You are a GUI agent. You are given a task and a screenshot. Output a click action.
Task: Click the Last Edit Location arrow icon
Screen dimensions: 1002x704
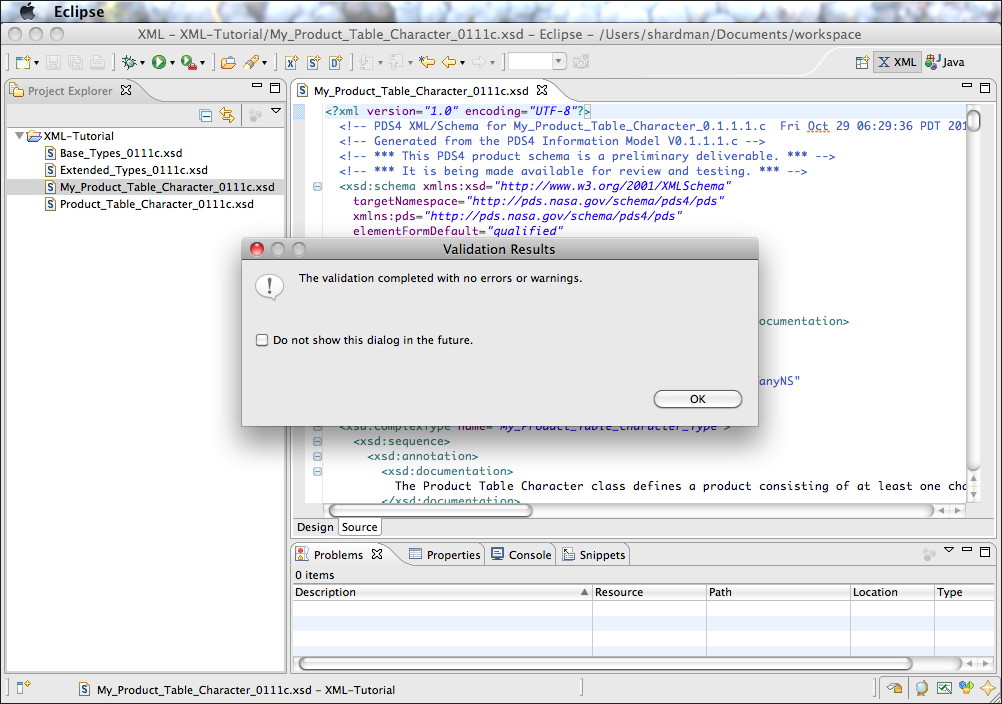427,62
